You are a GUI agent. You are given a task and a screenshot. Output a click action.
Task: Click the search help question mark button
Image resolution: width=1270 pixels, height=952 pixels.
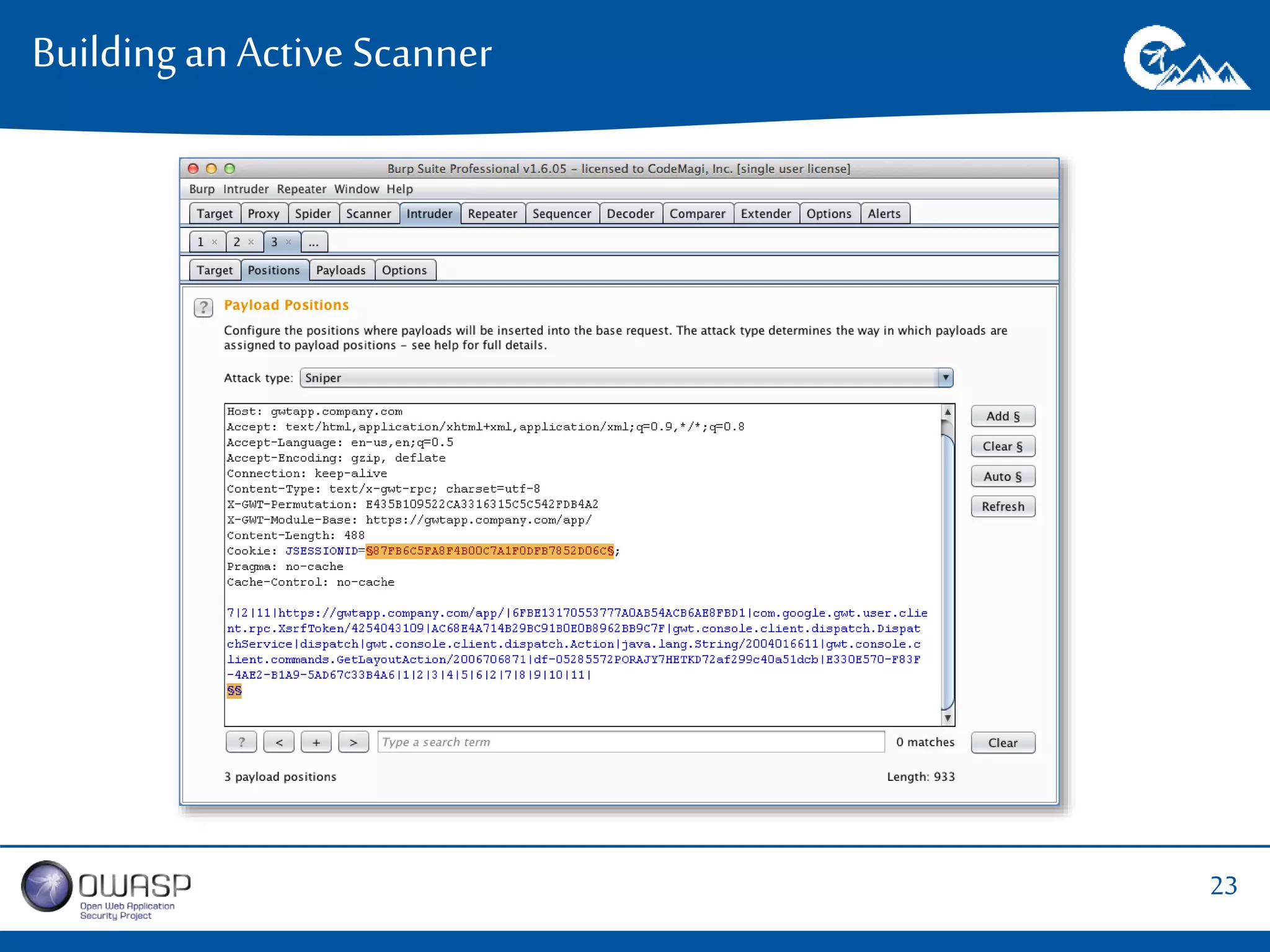241,742
